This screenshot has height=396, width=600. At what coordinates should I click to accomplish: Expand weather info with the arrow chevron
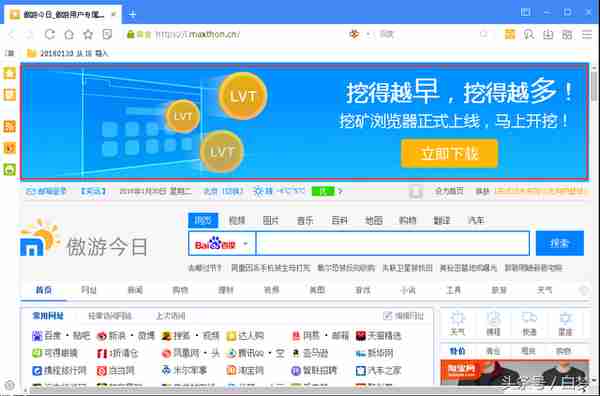(x=340, y=191)
